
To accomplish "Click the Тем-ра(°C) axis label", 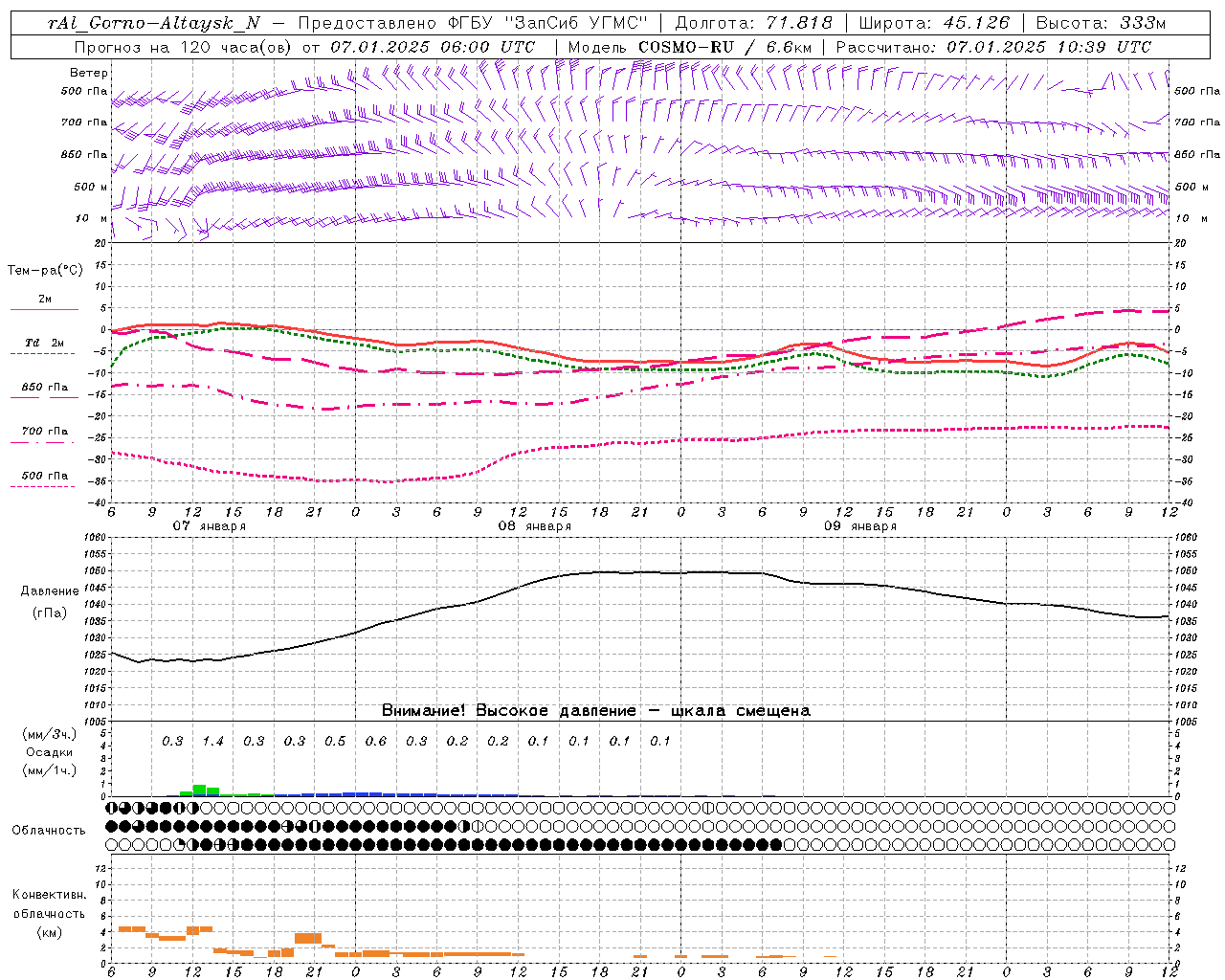I will click(x=45, y=271).
